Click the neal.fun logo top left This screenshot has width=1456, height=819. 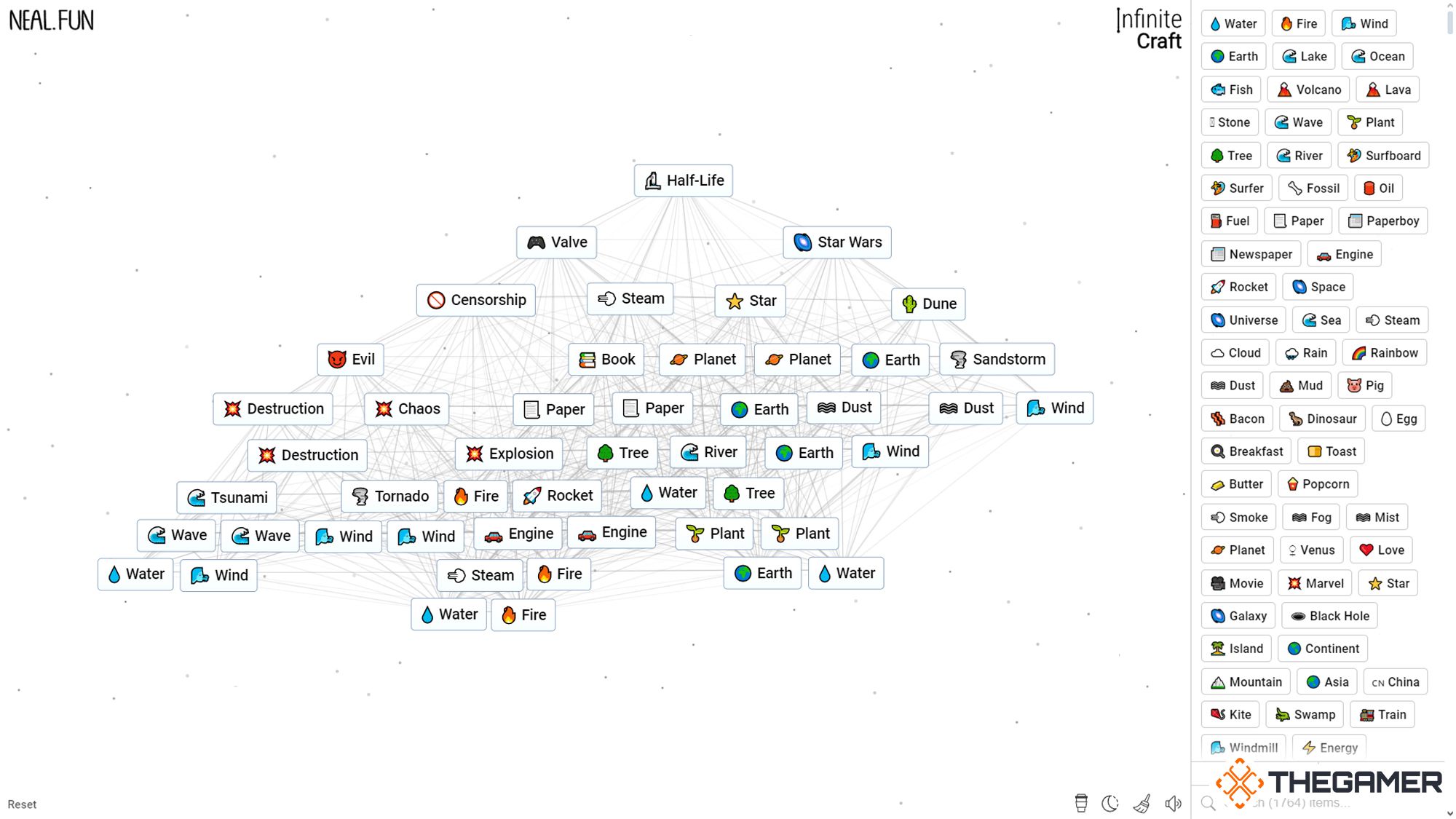50,20
